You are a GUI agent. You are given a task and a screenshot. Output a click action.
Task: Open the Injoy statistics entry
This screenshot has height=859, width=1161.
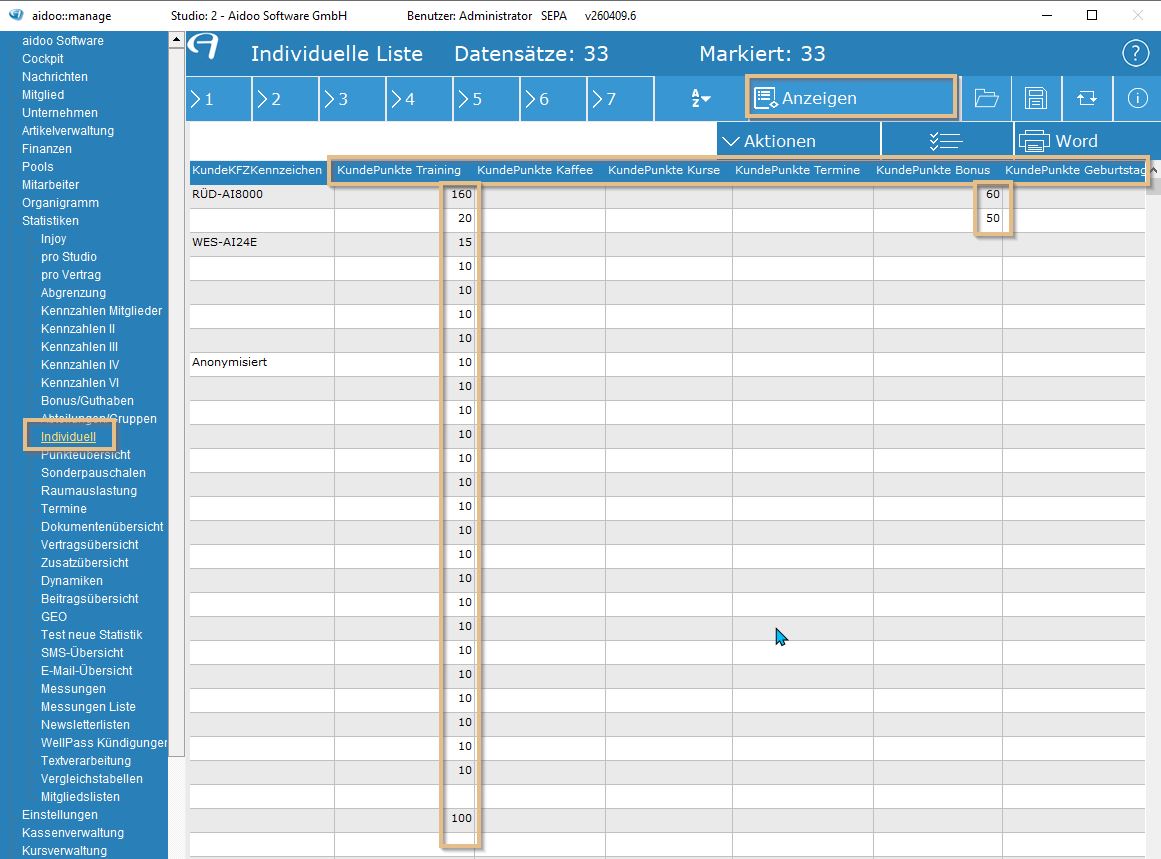point(53,239)
